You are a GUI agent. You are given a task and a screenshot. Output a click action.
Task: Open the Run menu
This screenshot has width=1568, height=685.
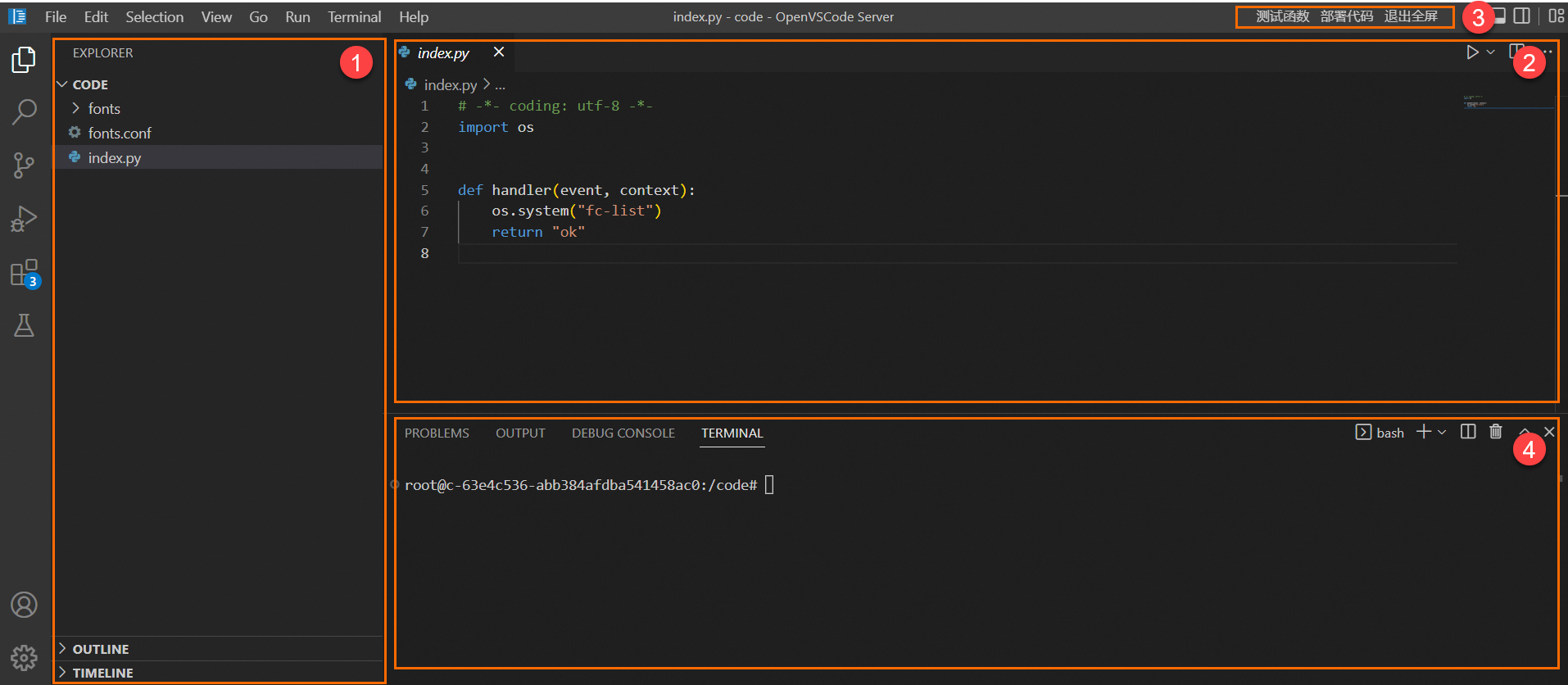click(x=297, y=16)
